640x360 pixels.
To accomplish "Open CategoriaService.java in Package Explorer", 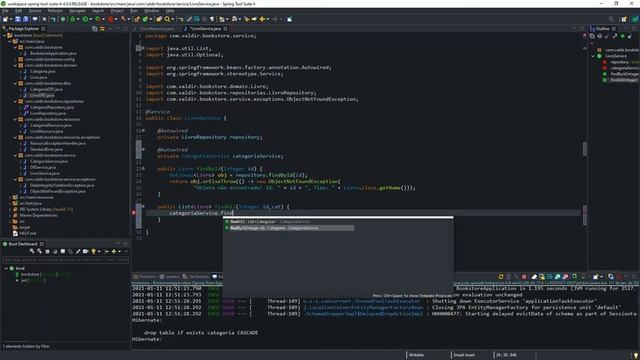I will [x=49, y=161].
